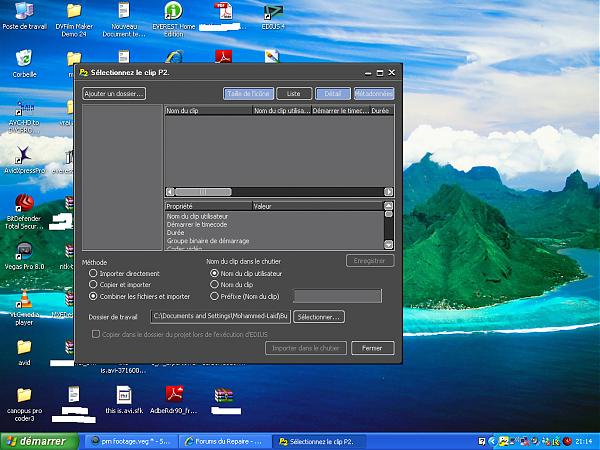Click the clip list horizontal scrollbar thumb
The width and height of the screenshot is (600, 450).
(203, 192)
